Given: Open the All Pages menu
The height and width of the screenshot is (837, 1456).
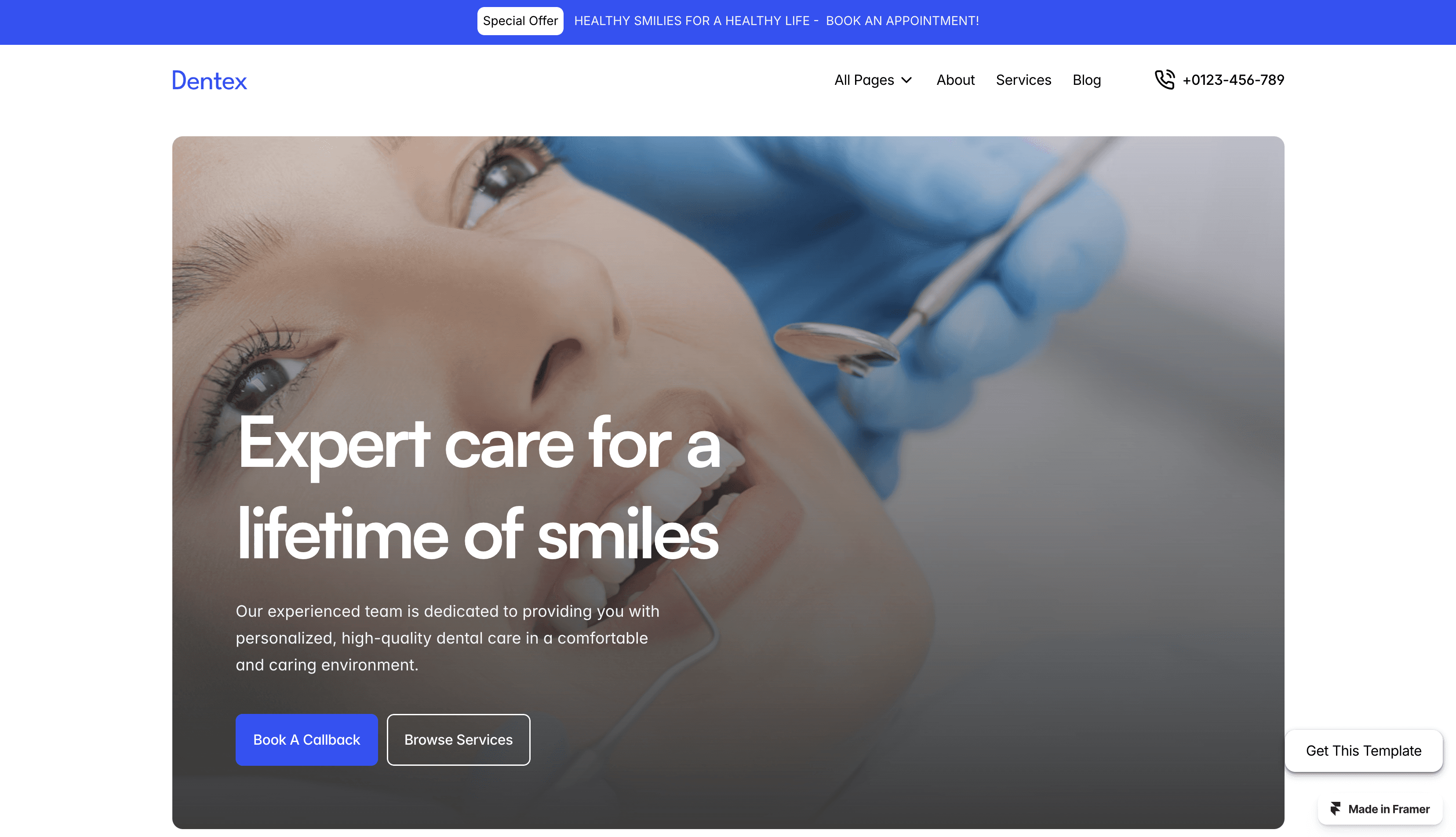Looking at the screenshot, I should tap(873, 80).
